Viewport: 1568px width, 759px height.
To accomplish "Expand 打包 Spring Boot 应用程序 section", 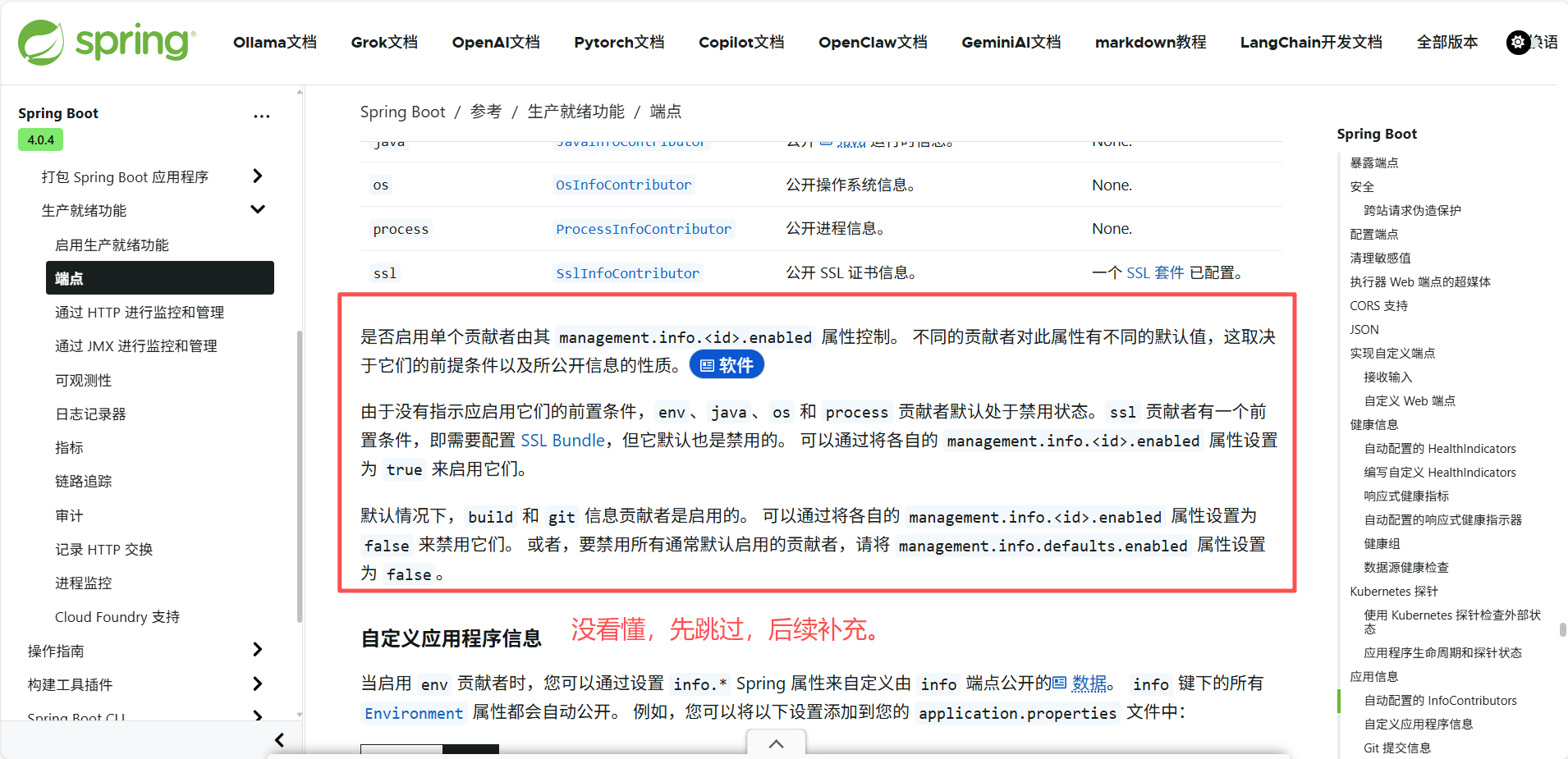I will click(257, 176).
